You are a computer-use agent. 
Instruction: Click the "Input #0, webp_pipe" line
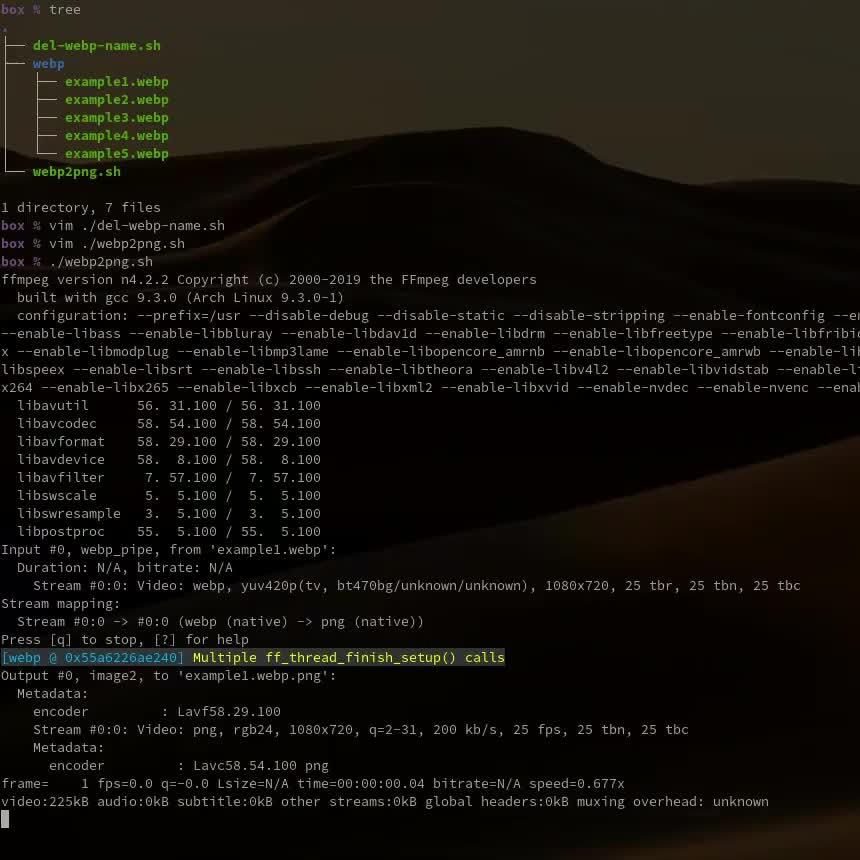point(168,550)
